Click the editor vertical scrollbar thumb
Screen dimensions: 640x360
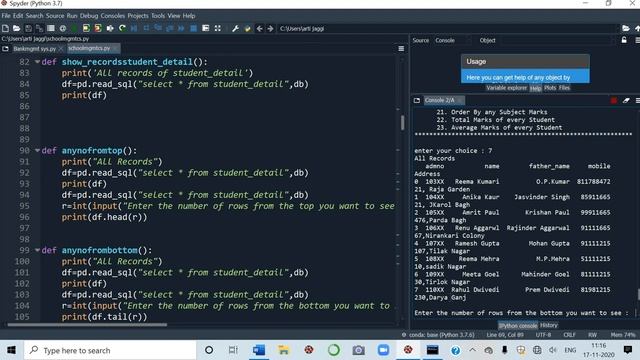(x=402, y=122)
